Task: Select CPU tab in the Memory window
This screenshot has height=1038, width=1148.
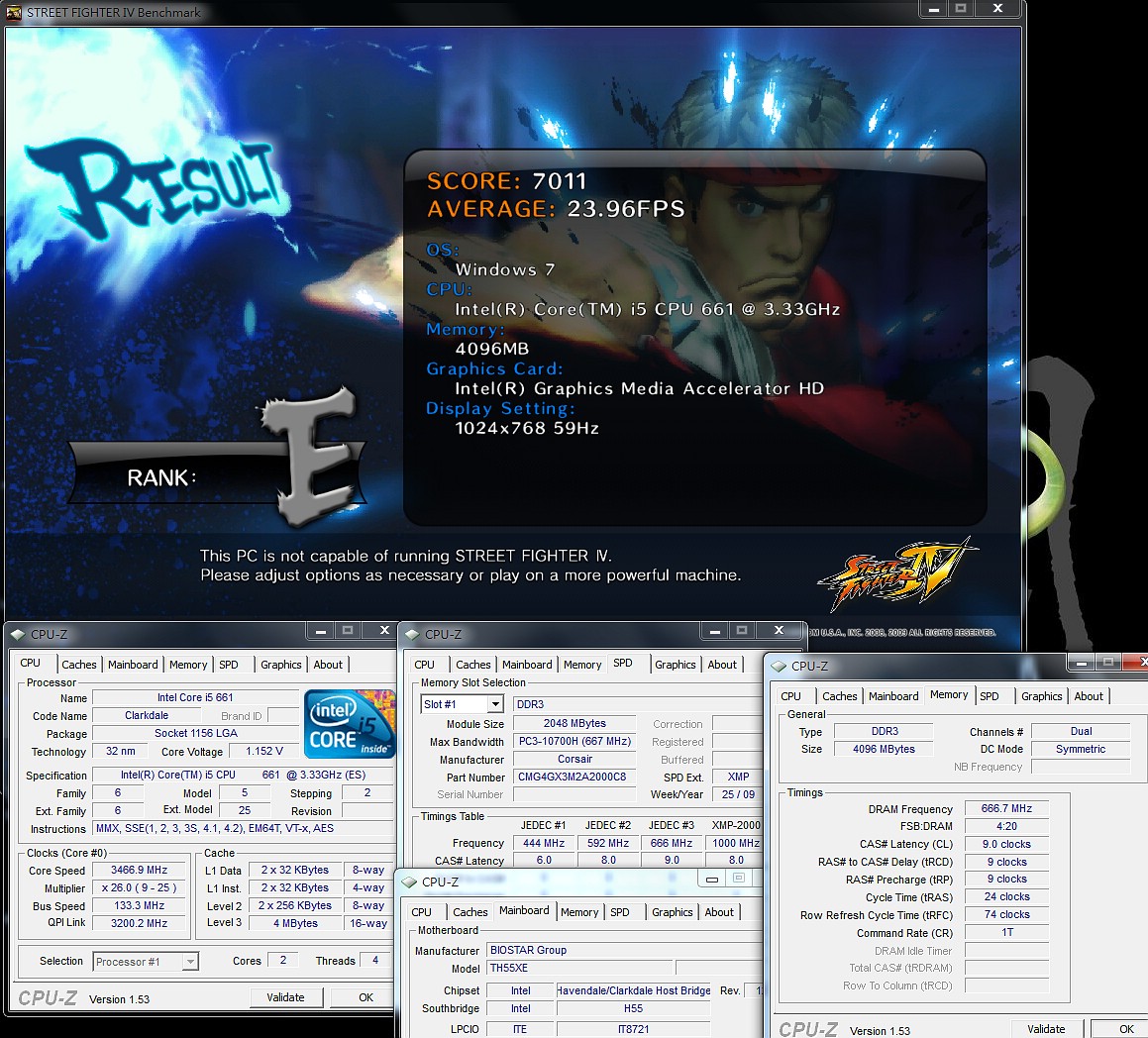Action: [x=790, y=696]
